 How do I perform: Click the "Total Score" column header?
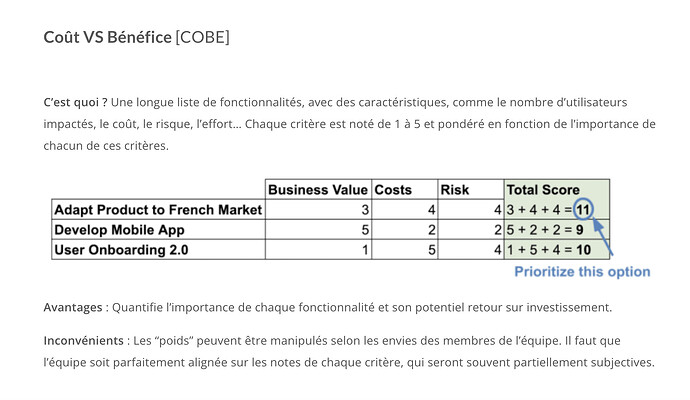coord(543,190)
